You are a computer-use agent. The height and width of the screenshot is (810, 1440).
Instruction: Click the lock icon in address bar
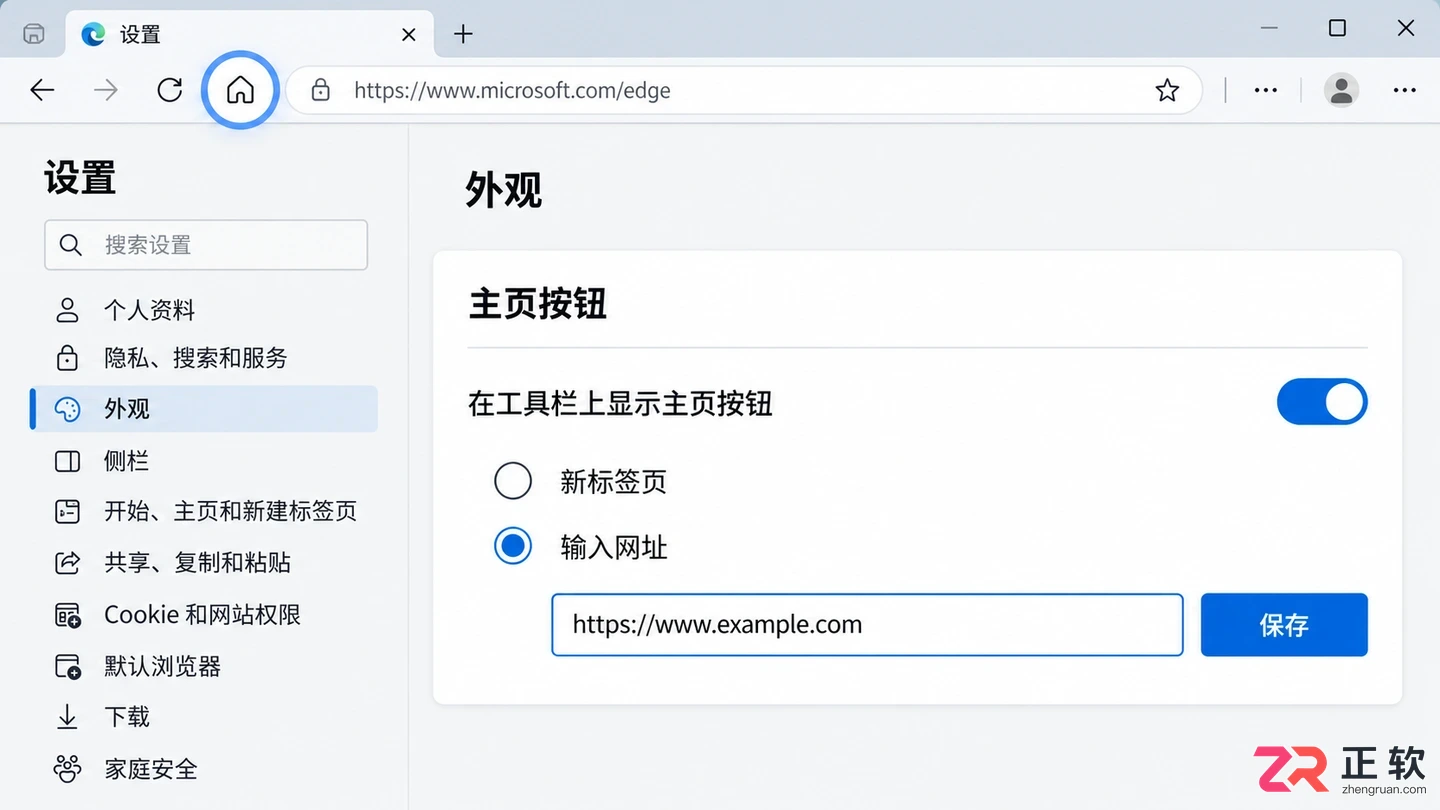pyautogui.click(x=320, y=90)
